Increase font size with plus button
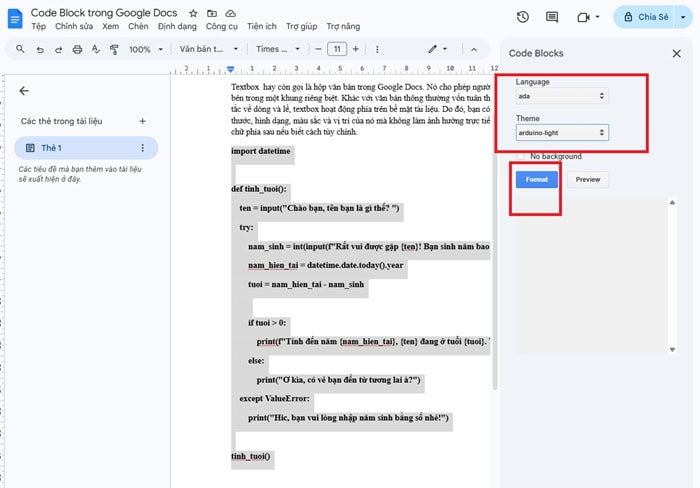Screen dimensions: 700x488 (x=356, y=49)
